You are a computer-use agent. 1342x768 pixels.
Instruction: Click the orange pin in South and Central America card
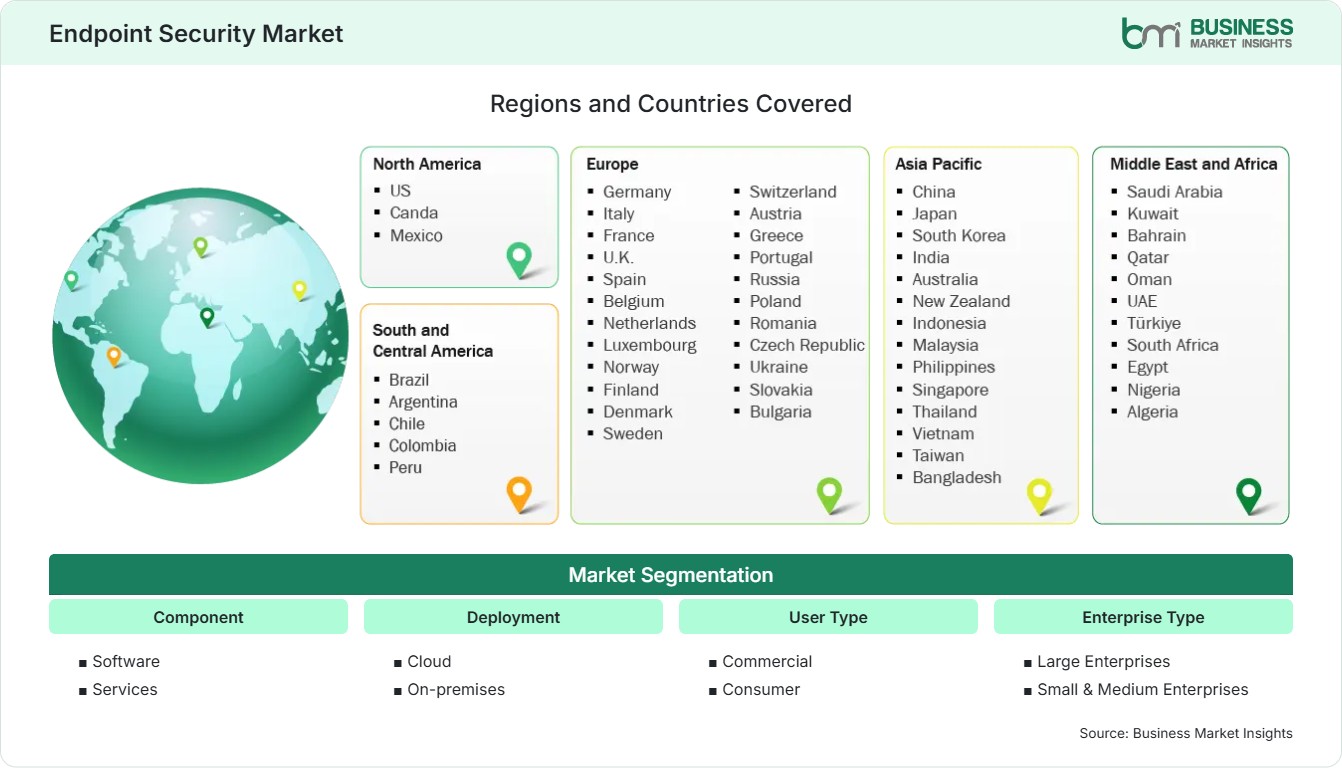pyautogui.click(x=519, y=494)
